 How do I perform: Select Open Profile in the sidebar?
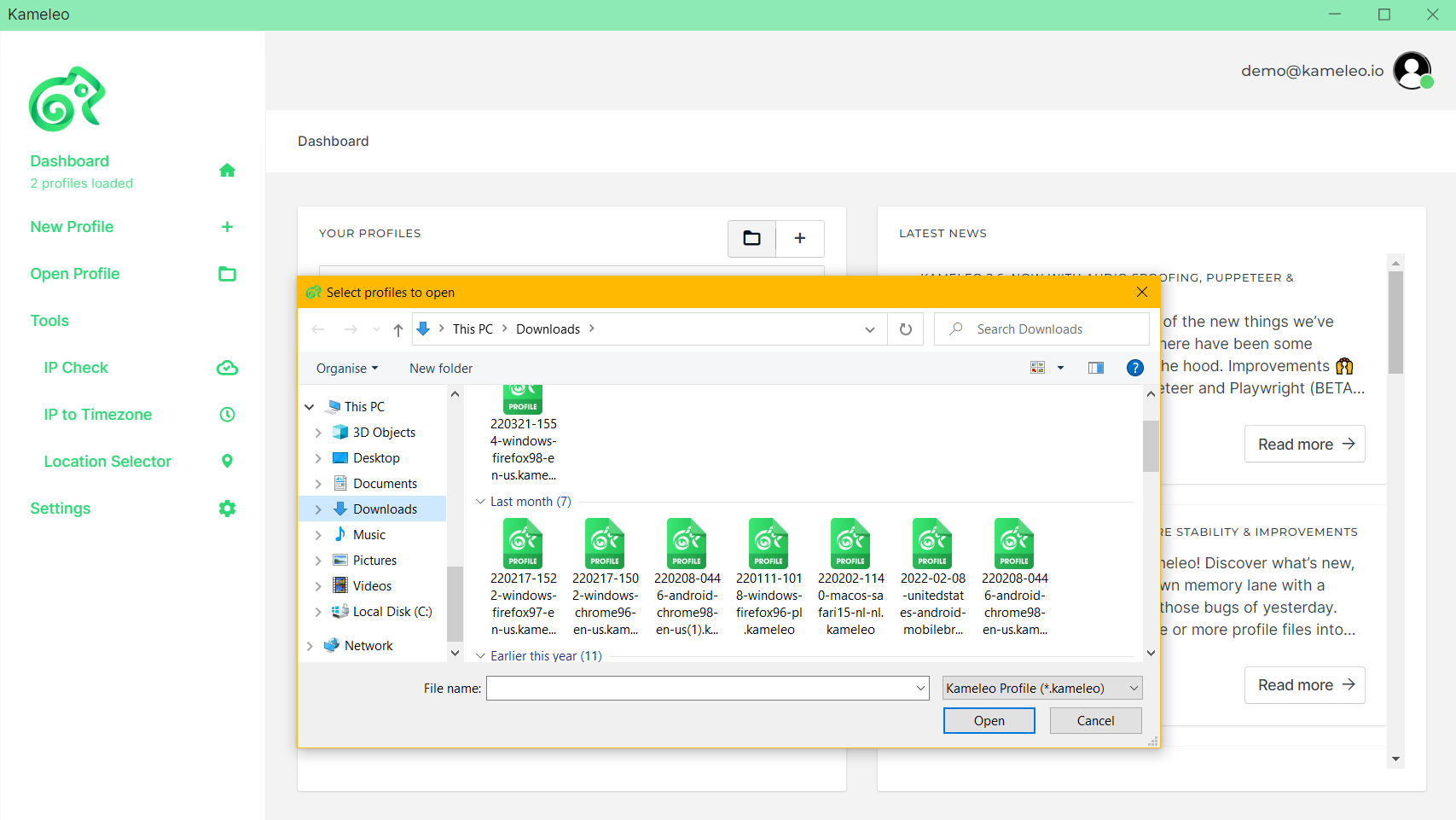[75, 274]
